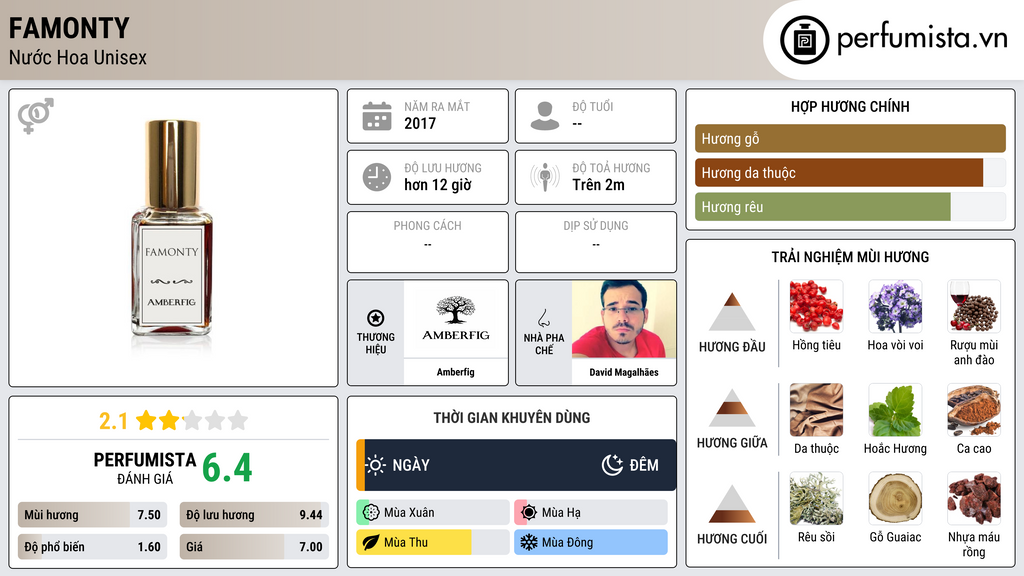The height and width of the screenshot is (576, 1024).
Task: Click the Trên 2m sillage value
Action: tap(598, 185)
